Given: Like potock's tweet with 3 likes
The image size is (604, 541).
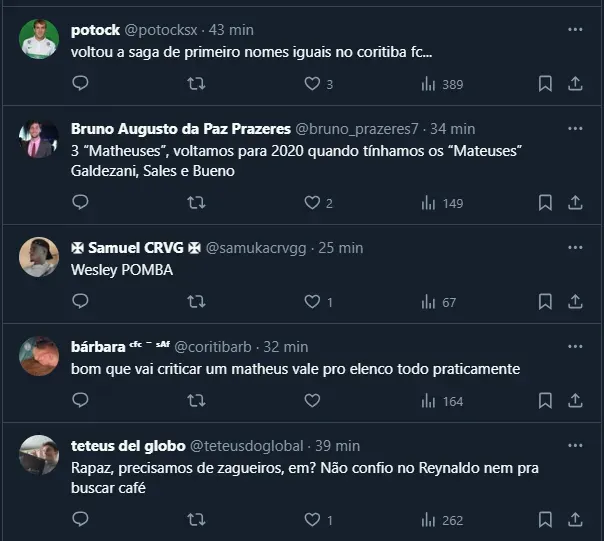Looking at the screenshot, I should (x=312, y=84).
